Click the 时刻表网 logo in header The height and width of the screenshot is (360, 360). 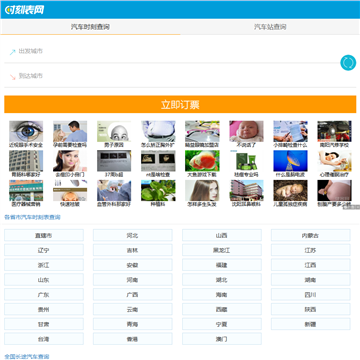click(24, 10)
